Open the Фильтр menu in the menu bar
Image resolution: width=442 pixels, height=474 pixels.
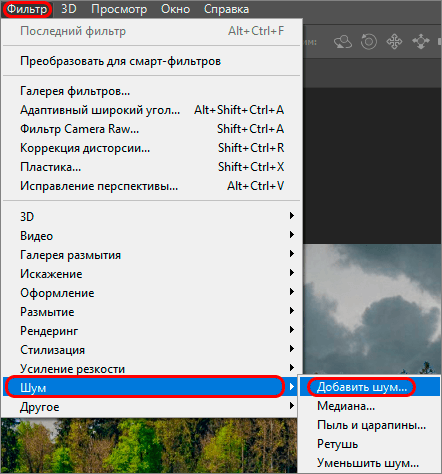pyautogui.click(x=27, y=9)
